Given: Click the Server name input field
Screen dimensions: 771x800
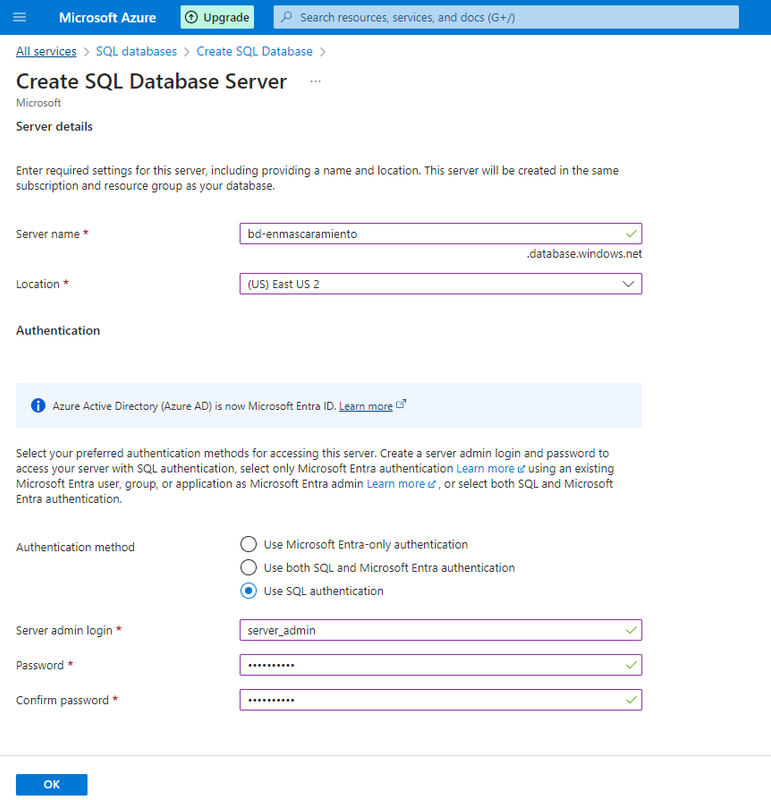Looking at the screenshot, I should pyautogui.click(x=441, y=234).
